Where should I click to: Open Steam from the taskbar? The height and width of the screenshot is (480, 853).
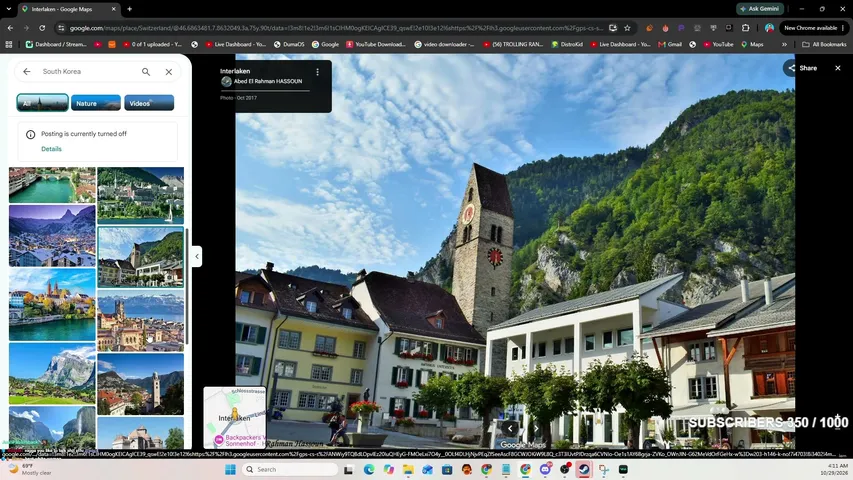[584, 469]
